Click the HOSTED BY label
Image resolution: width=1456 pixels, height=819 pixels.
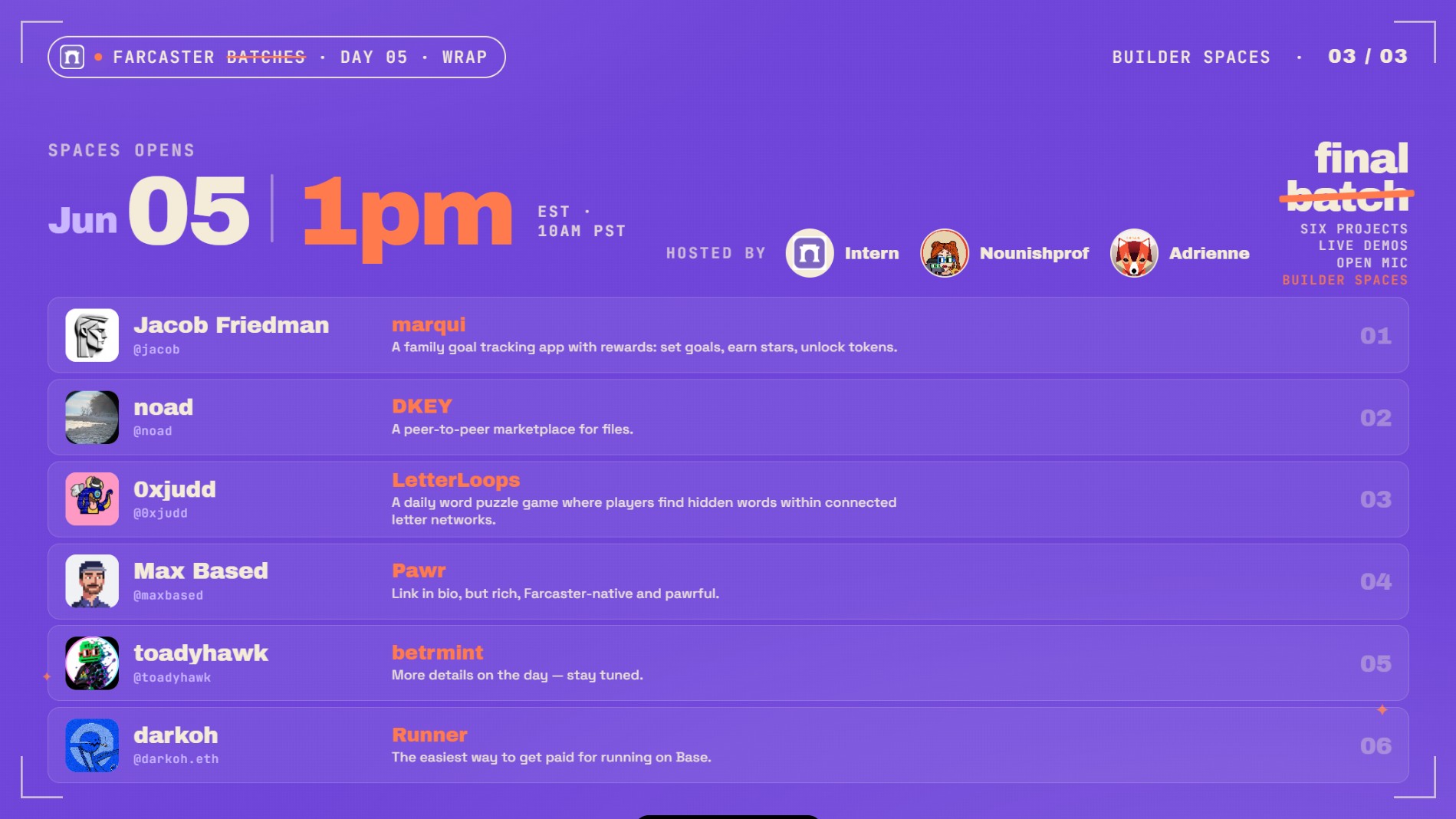(716, 253)
